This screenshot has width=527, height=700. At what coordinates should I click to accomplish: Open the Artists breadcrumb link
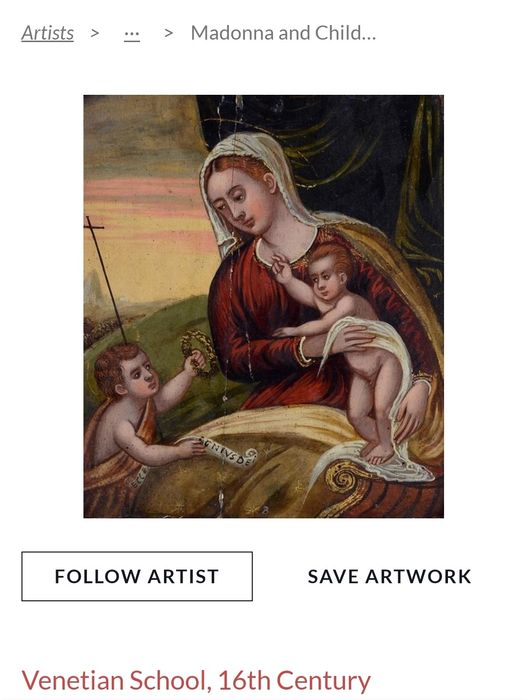pyautogui.click(x=47, y=33)
